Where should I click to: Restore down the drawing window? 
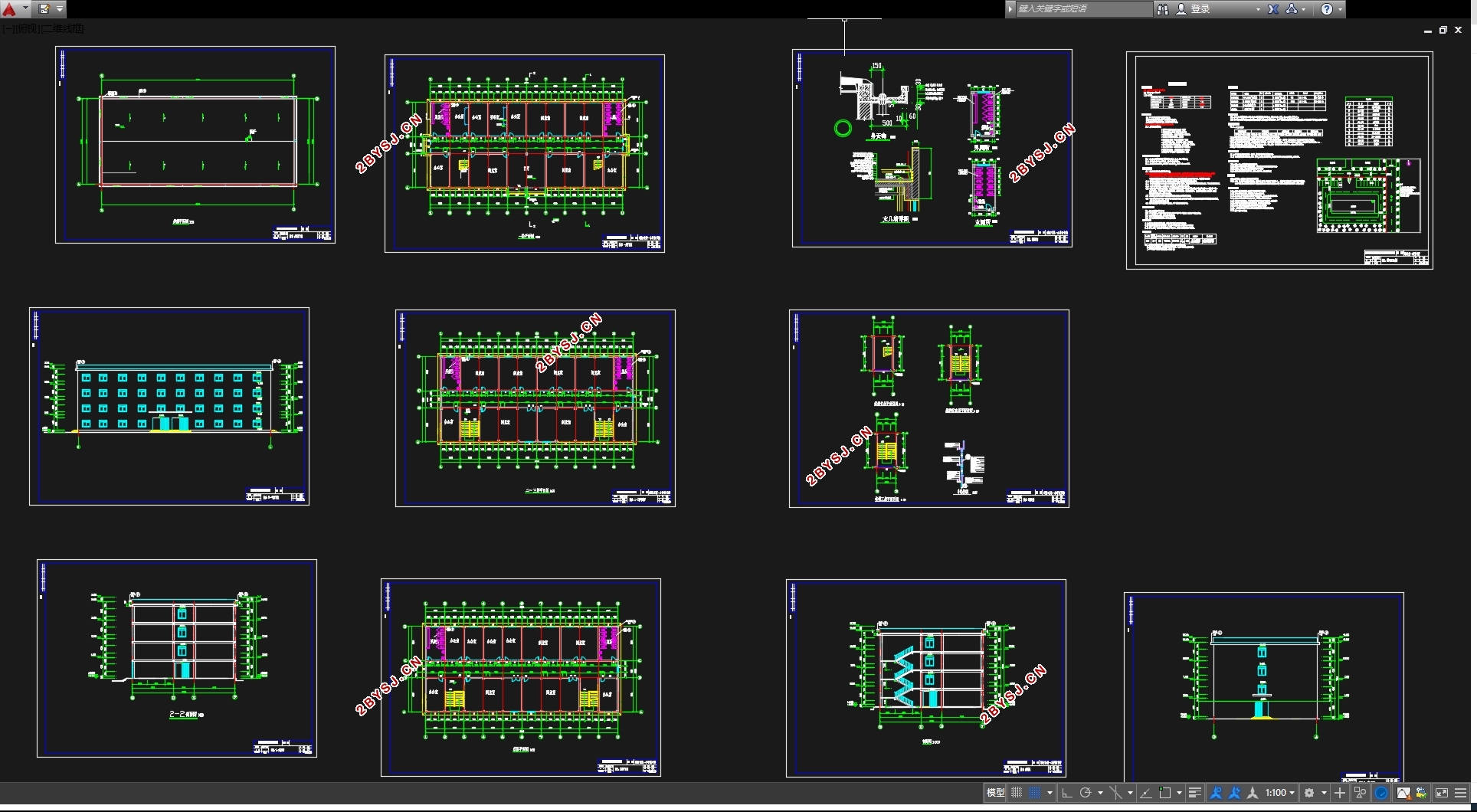(1443, 30)
